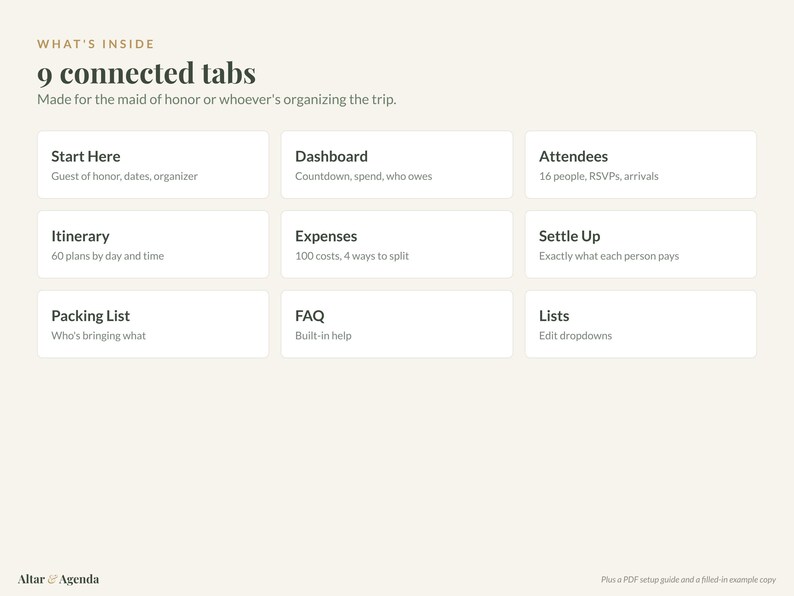794x596 pixels.
Task: Click '100 costs, 4 ways to split' text
Action: coord(352,256)
